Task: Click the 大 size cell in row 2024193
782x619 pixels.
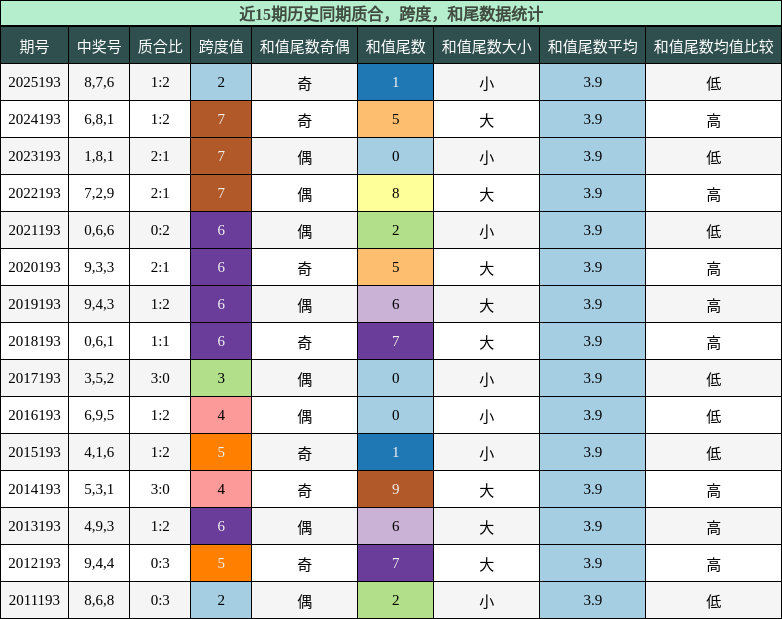Action: coord(486,120)
